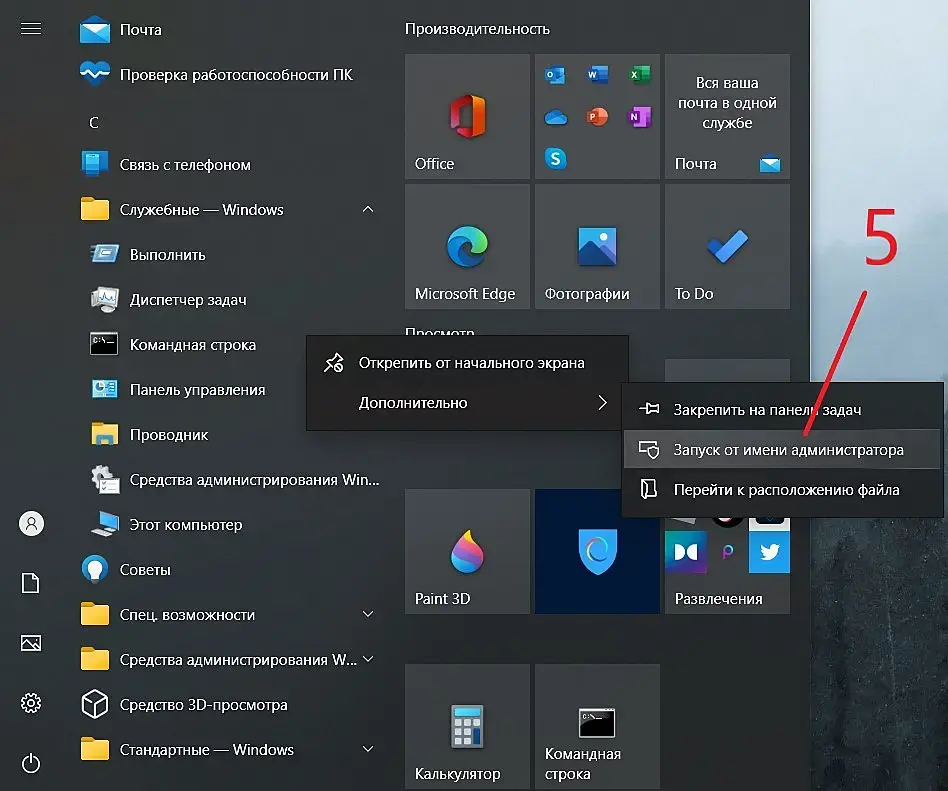Expand Средства администрирования W... folder
Image resolution: width=948 pixels, height=791 pixels.
click(x=368, y=659)
